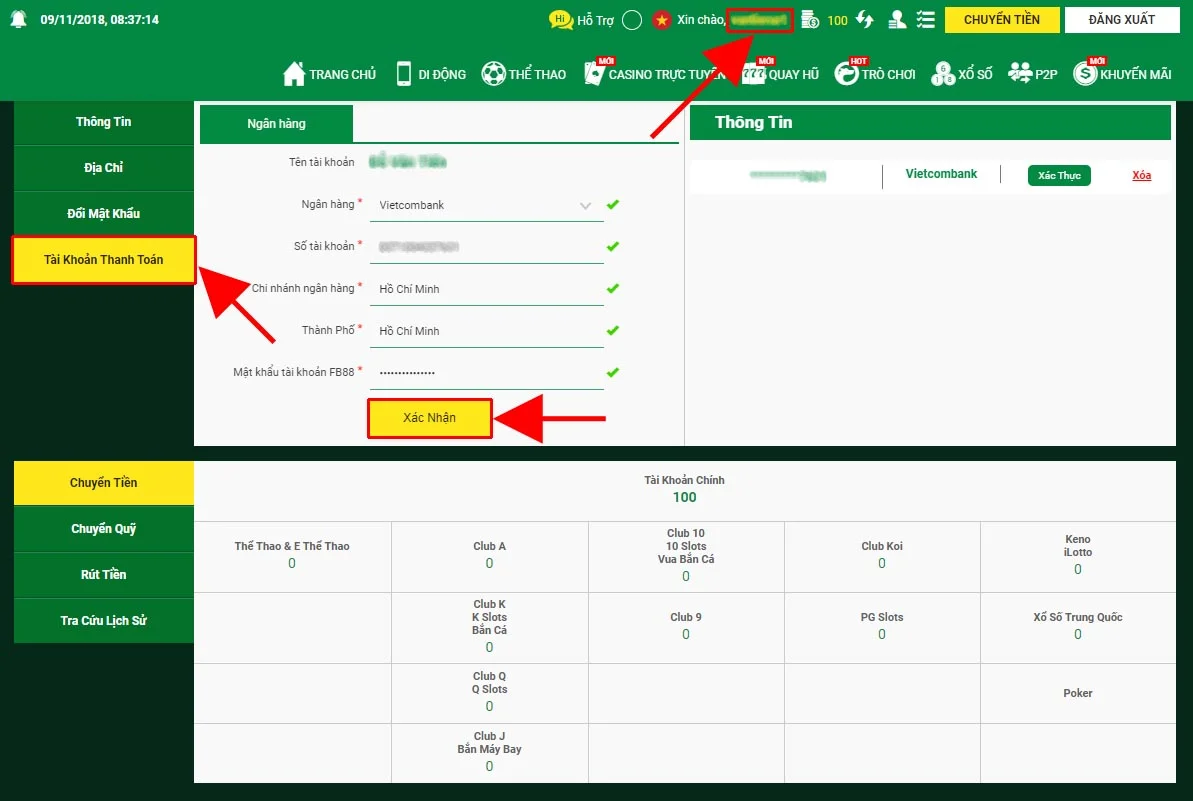Open the Xổ Số menu item
This screenshot has width=1193, height=801.
961,74
